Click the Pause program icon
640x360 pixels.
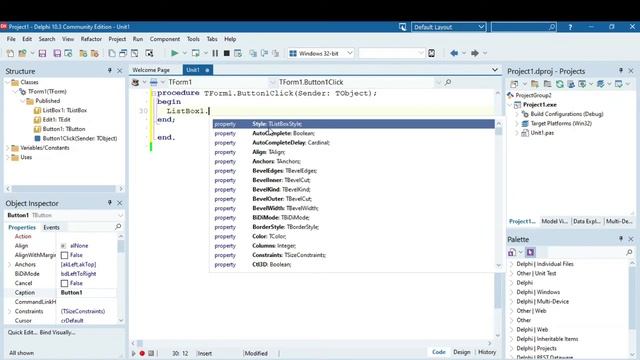pyautogui.click(x=215, y=53)
